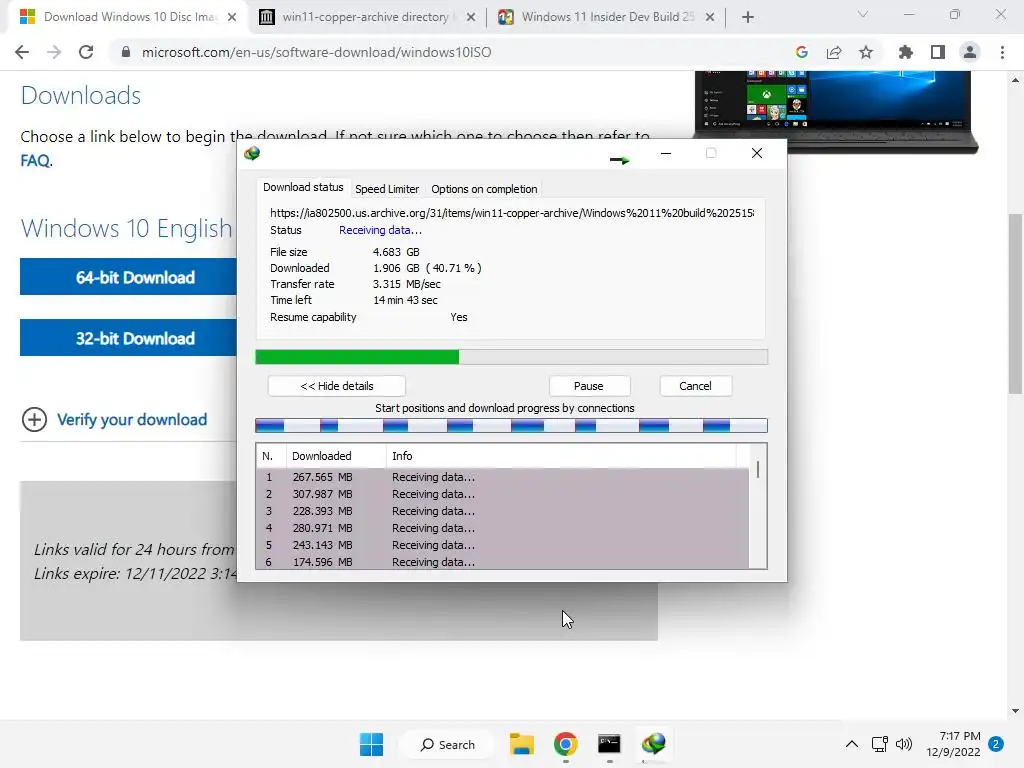Open Google icon in address bar

pos(801,52)
